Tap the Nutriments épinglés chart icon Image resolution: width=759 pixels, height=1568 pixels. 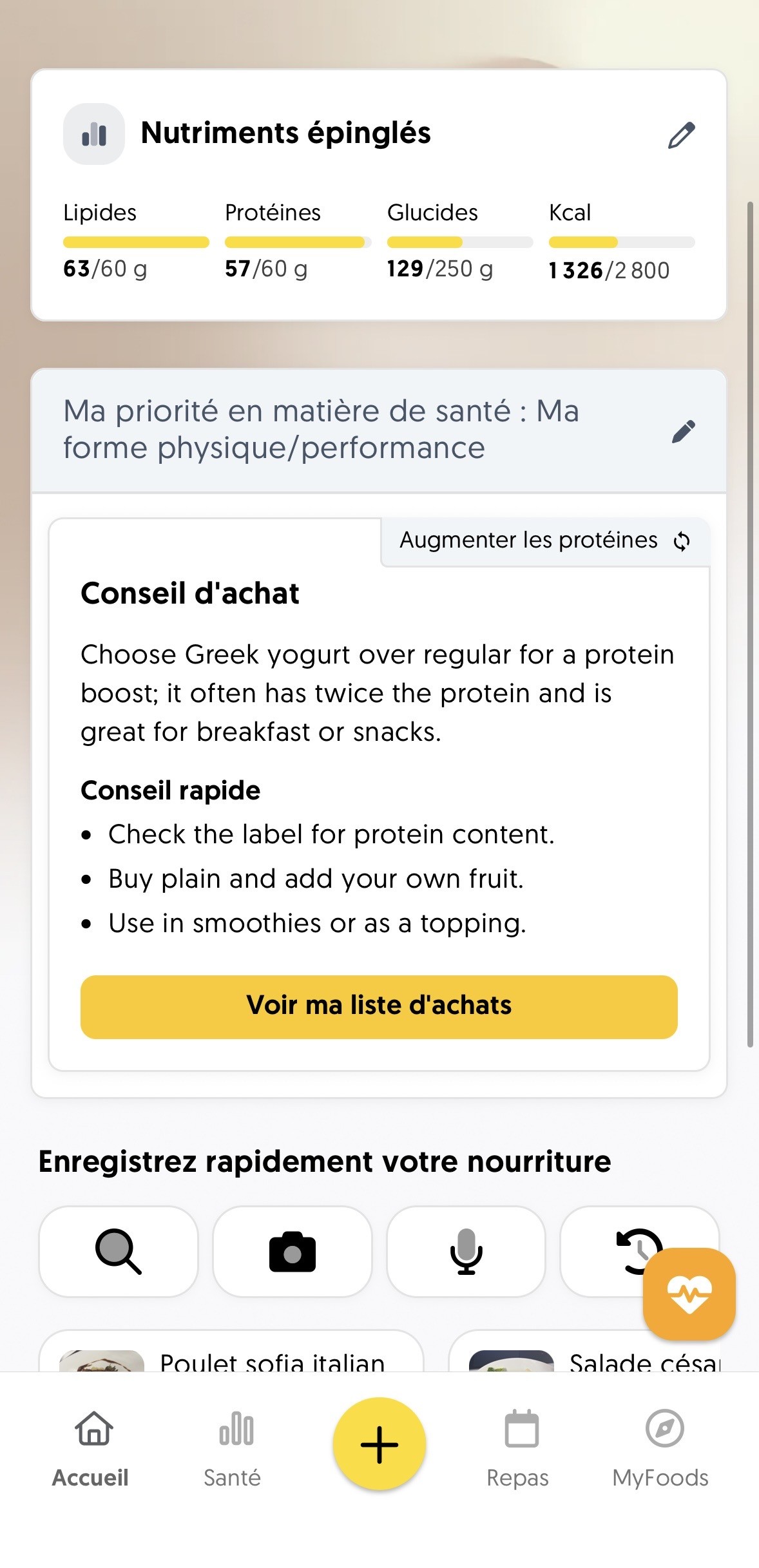pos(94,134)
